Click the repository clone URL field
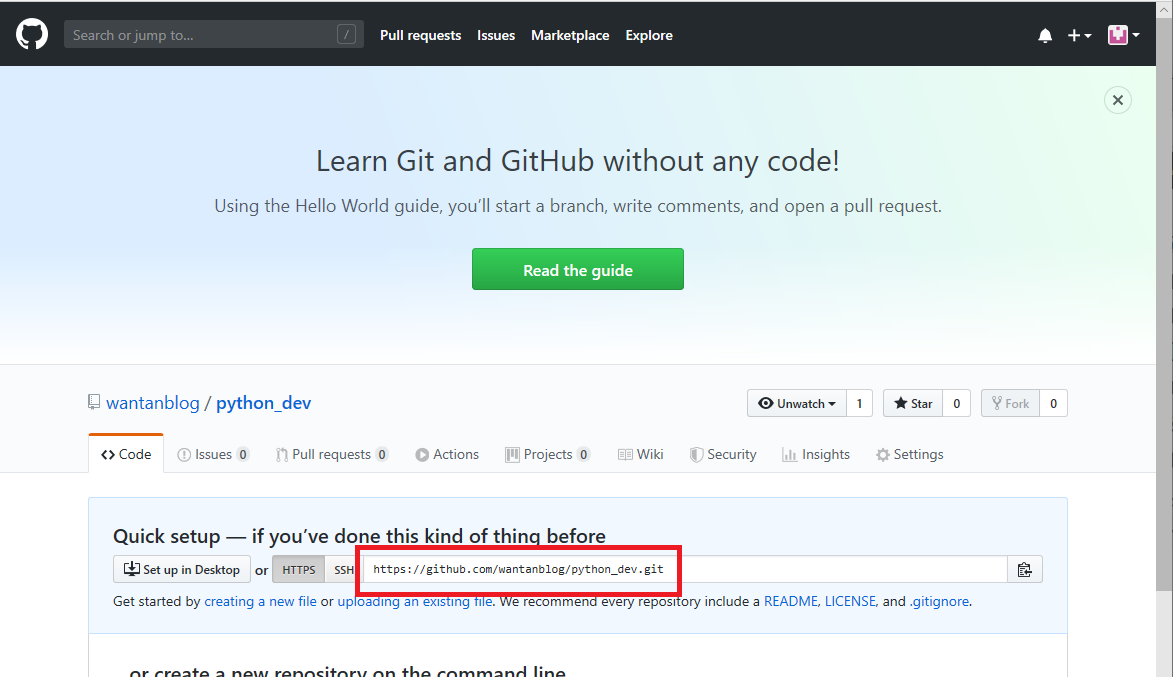1173x677 pixels. pos(684,569)
